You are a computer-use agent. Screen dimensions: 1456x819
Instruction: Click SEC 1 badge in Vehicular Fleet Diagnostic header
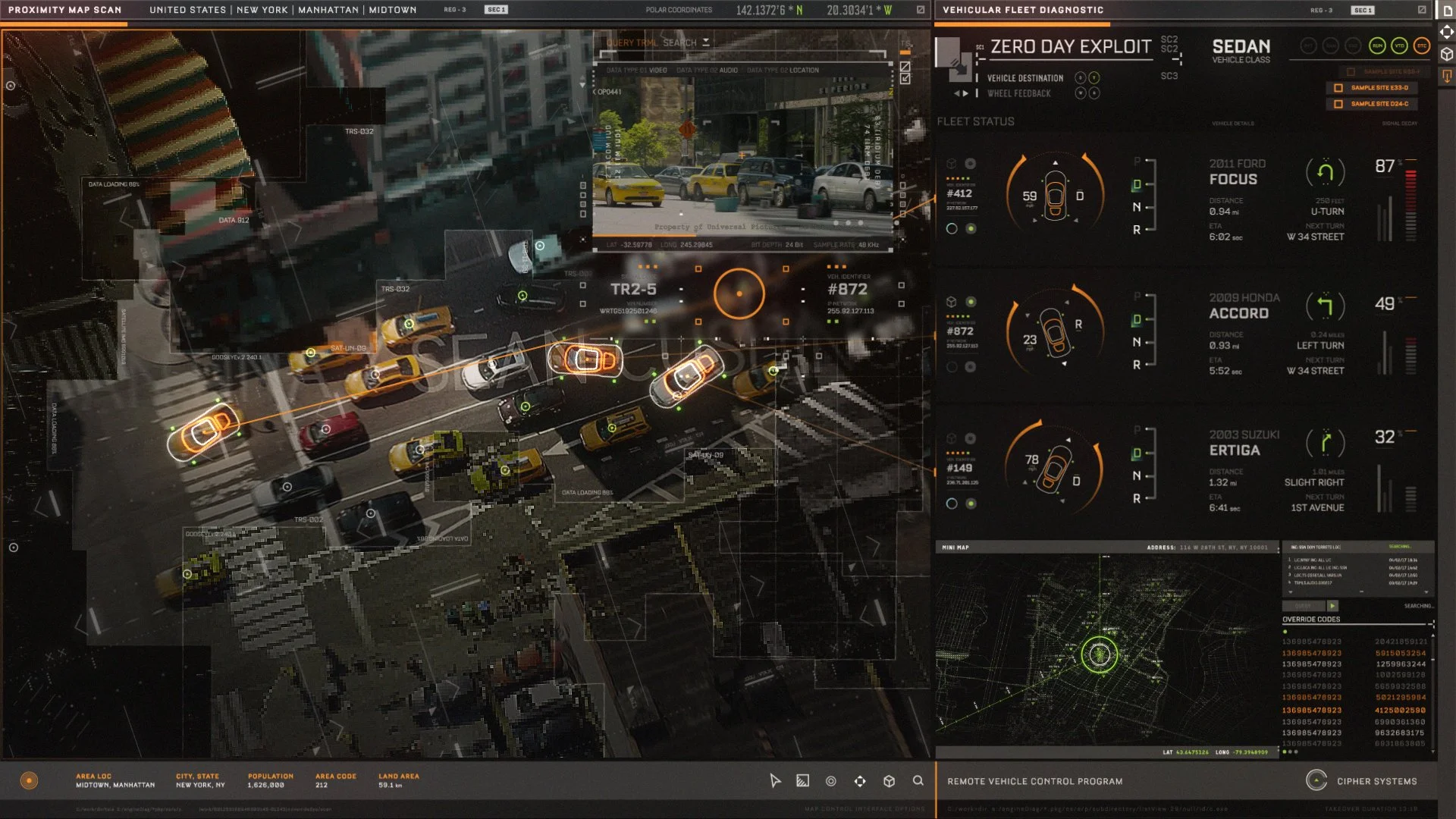(1363, 10)
